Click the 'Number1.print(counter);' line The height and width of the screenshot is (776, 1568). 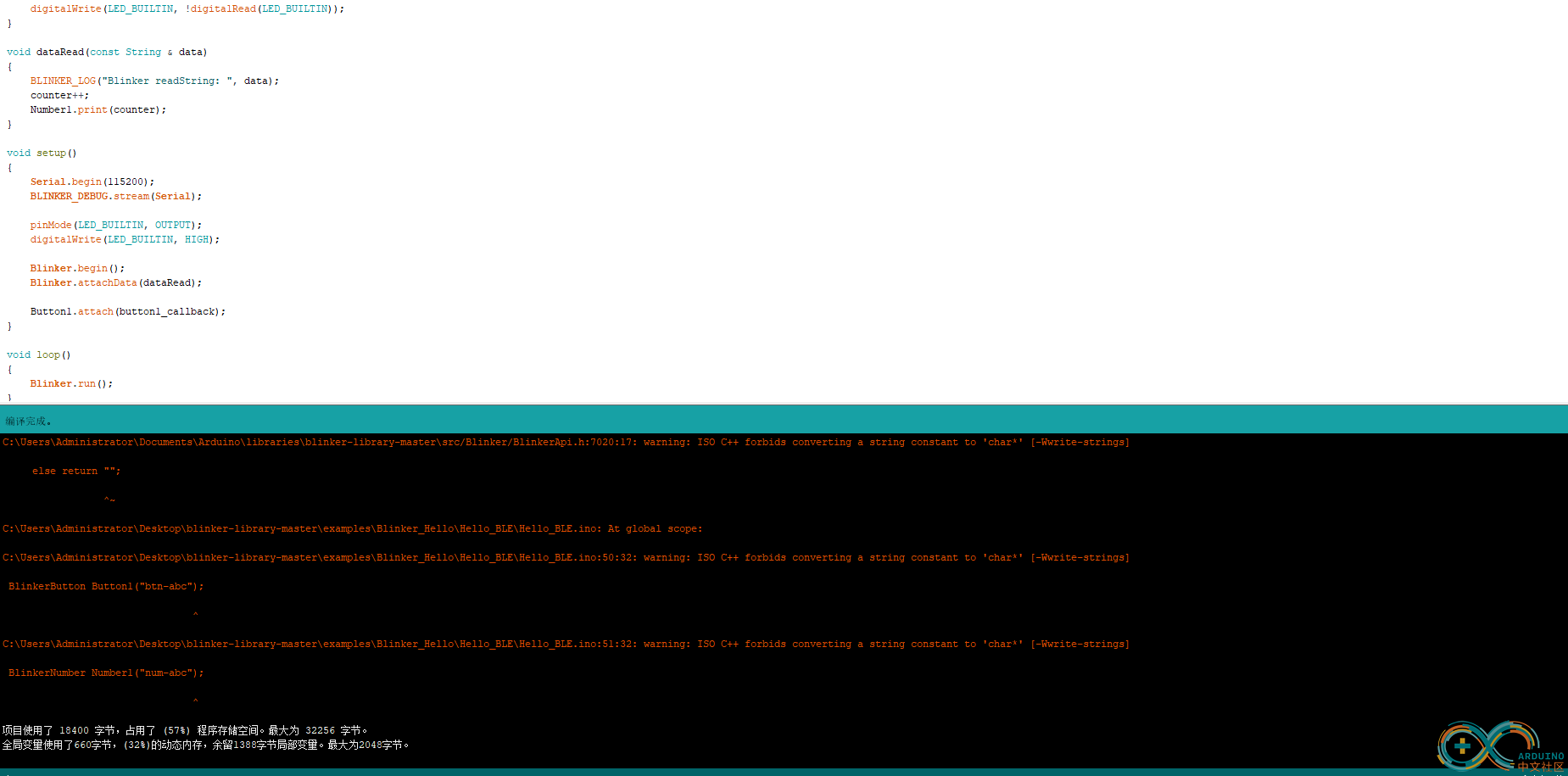tap(98, 109)
